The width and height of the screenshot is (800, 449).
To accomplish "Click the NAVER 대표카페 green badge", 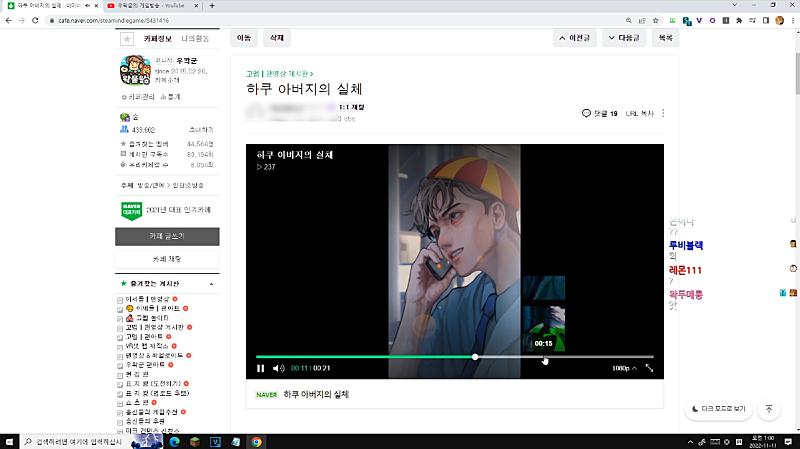I will 132,210.
